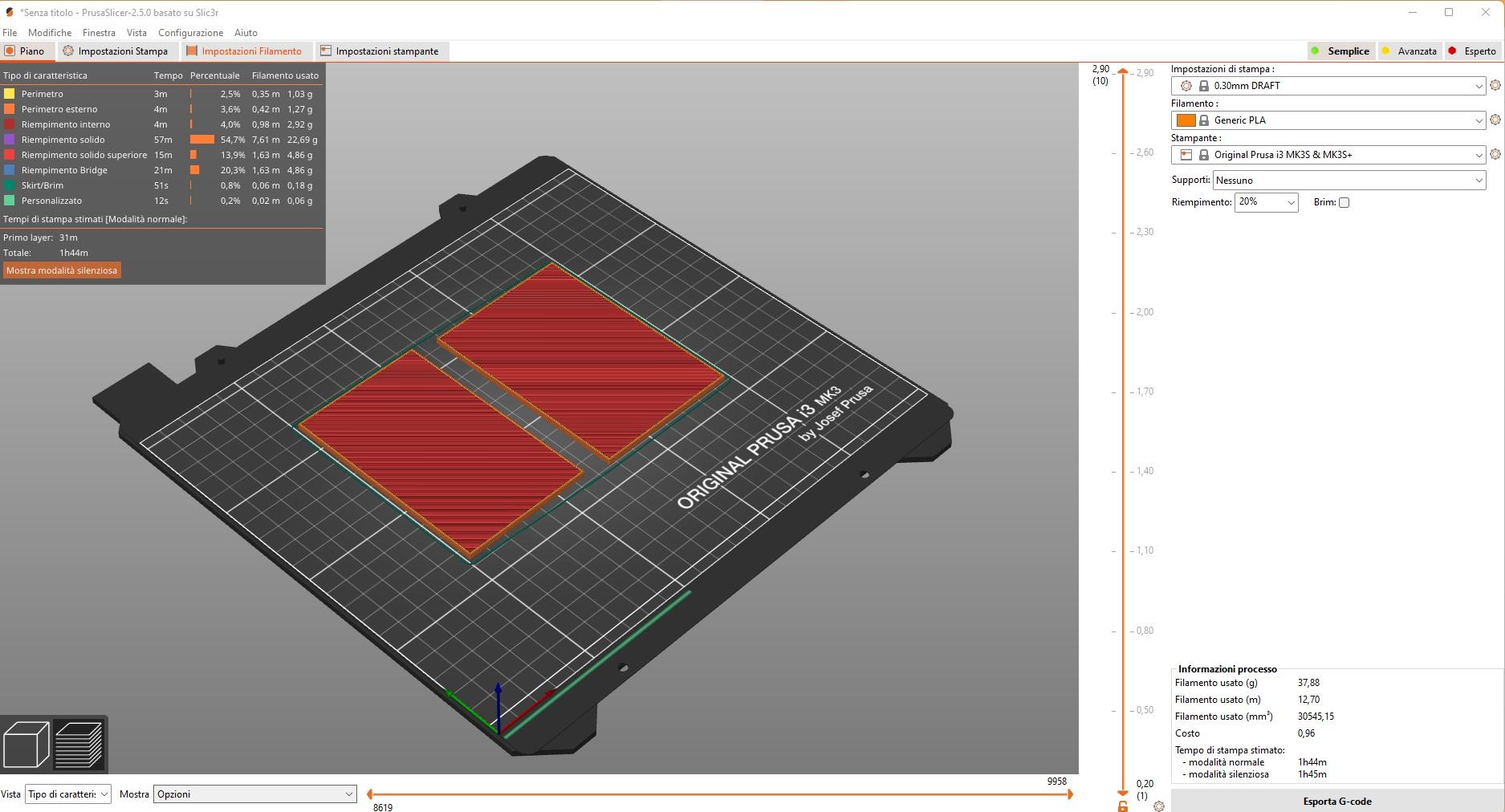Click the Filamento usato (g) value 37,88

1308,683
